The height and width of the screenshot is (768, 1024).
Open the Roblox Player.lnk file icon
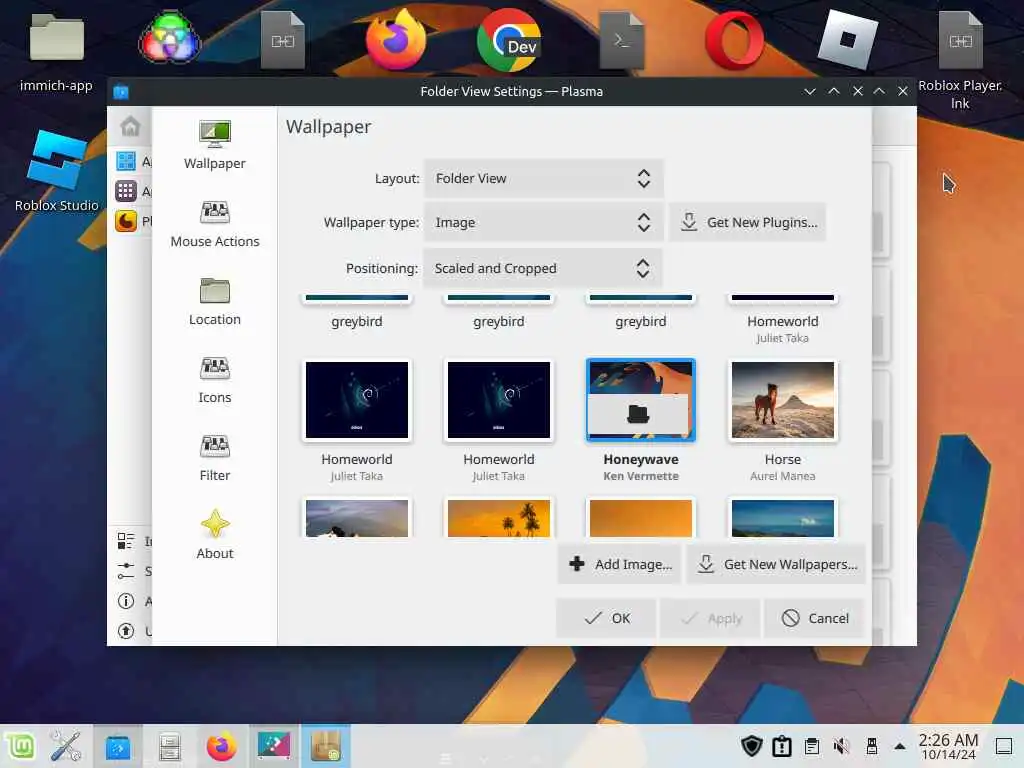pos(960,57)
